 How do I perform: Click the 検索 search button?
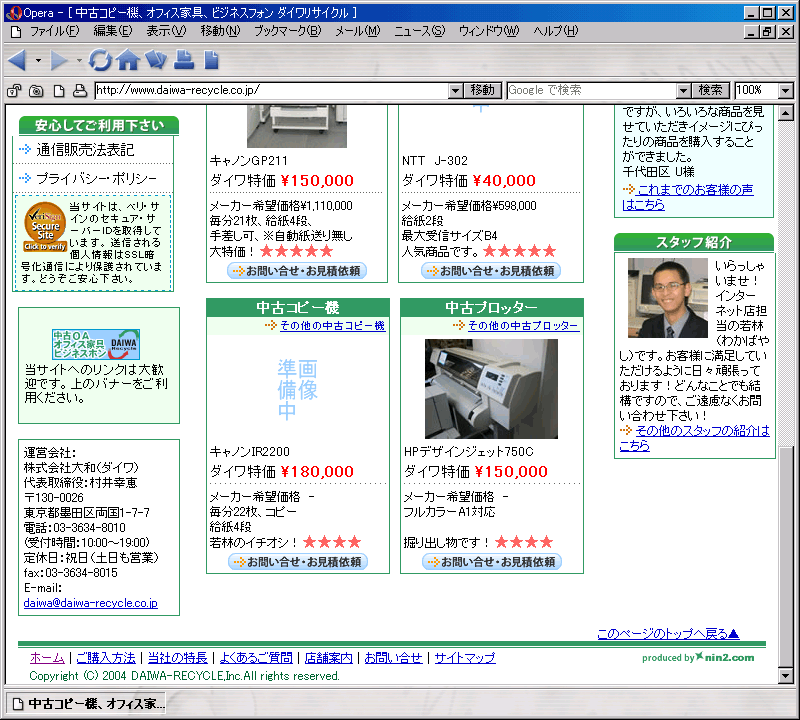pyautogui.click(x=711, y=90)
